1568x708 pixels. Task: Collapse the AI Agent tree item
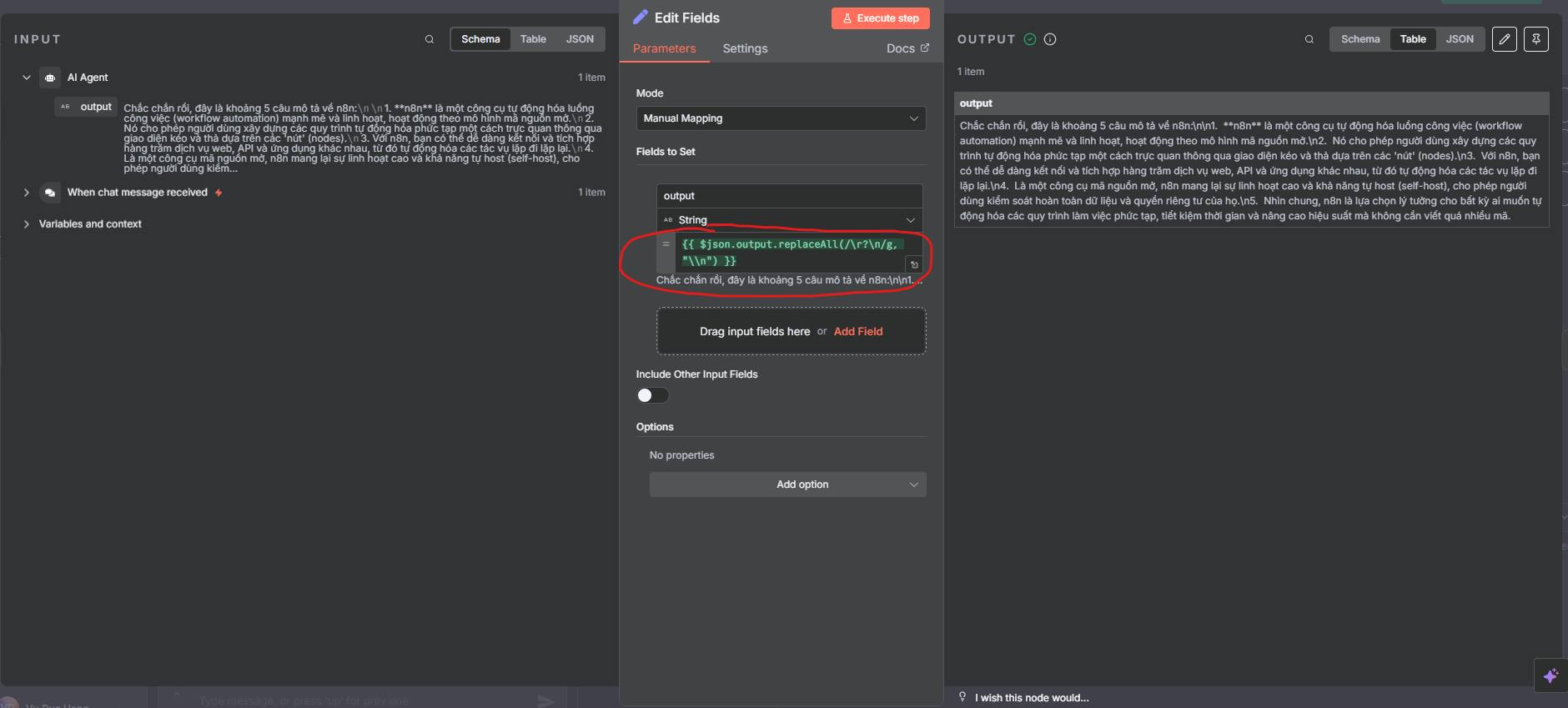click(x=27, y=78)
